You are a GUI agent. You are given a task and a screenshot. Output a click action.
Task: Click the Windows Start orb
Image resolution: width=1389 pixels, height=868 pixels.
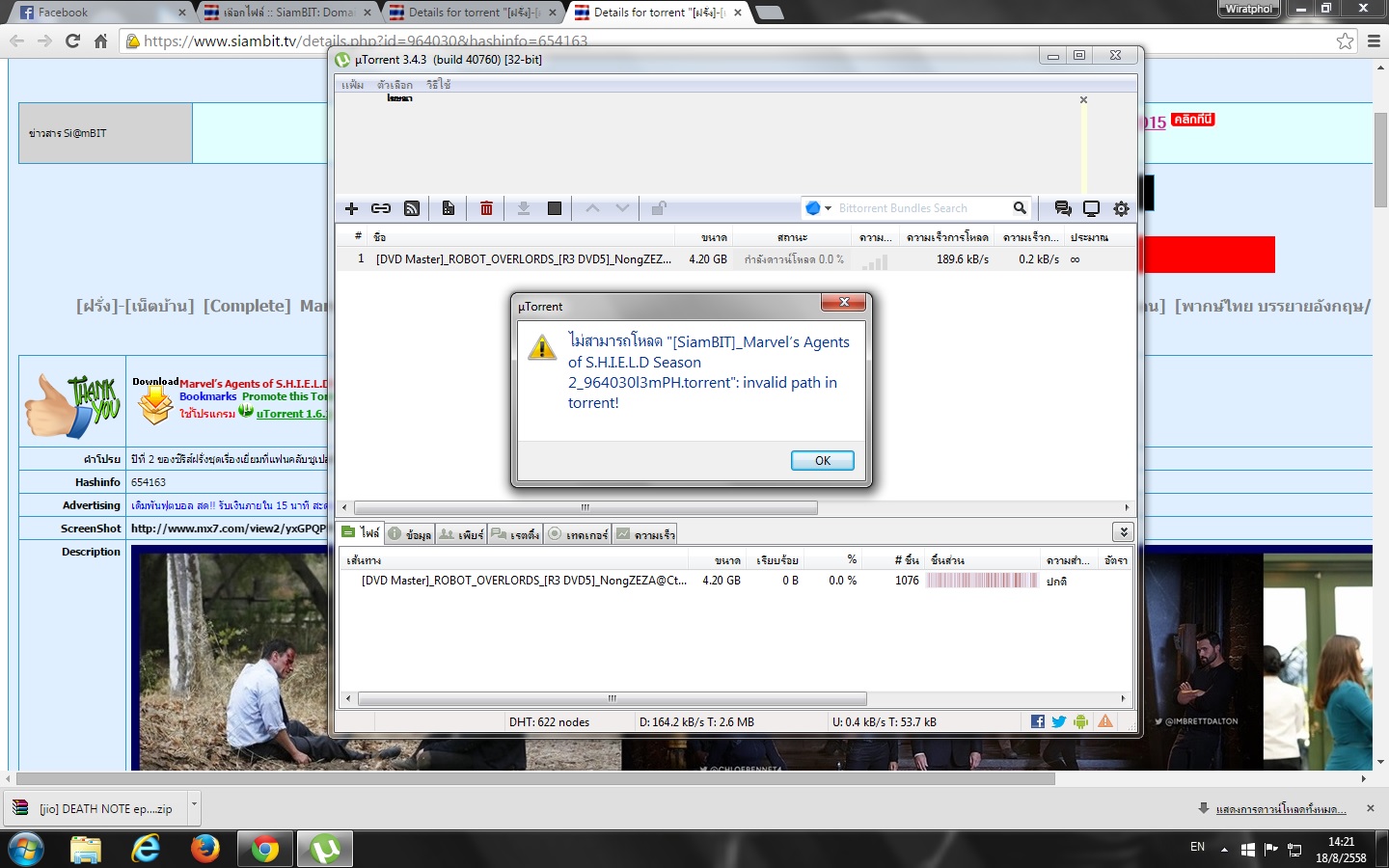point(26,850)
